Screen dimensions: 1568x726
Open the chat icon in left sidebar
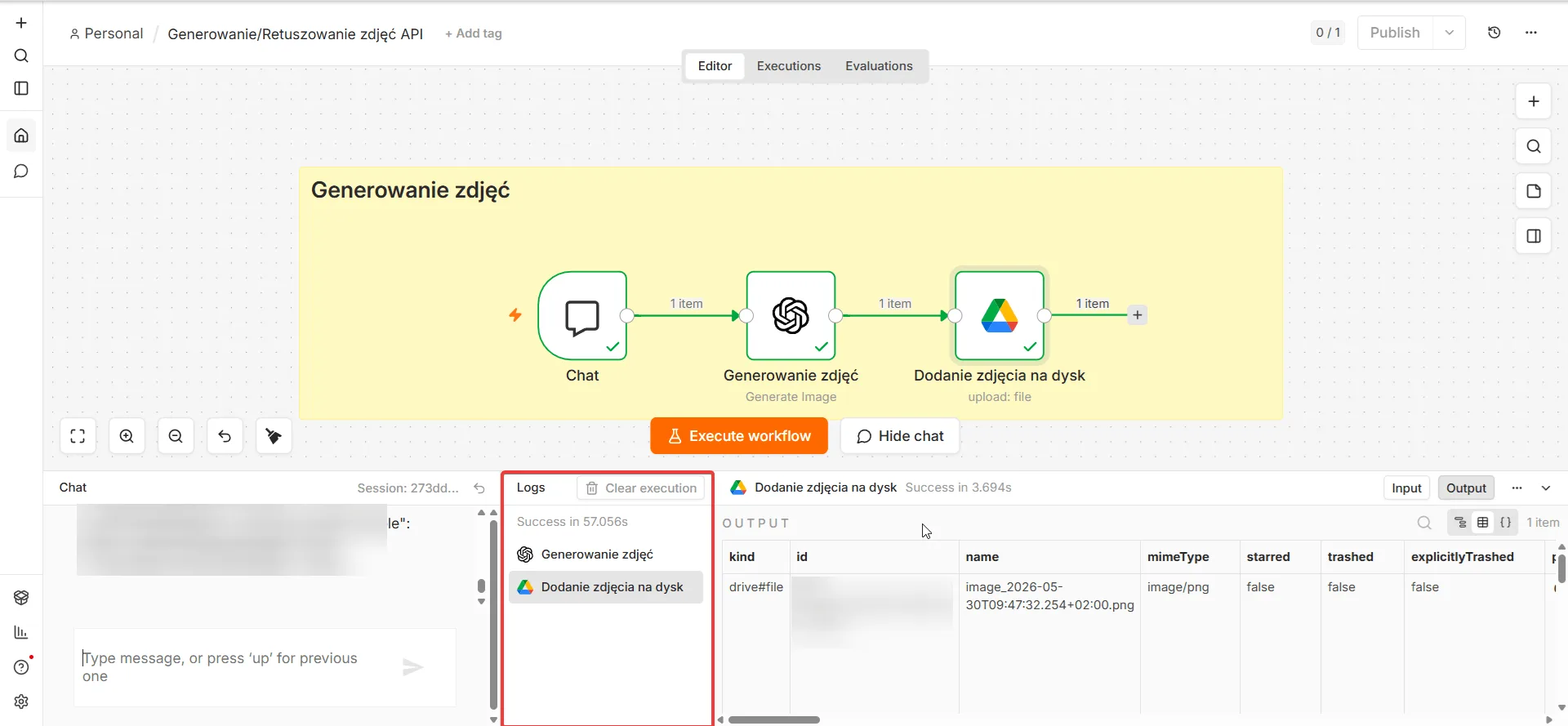[21, 171]
